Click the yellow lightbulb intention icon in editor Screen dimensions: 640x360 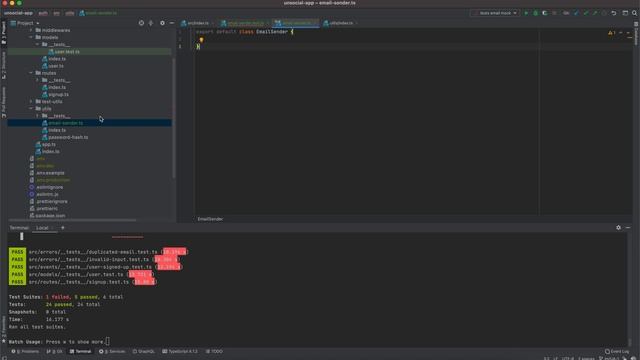(x=201, y=40)
